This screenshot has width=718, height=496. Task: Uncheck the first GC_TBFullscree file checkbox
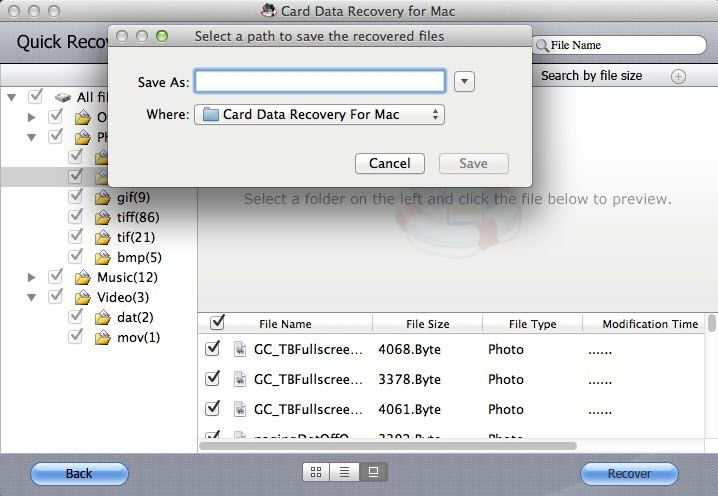tap(212, 350)
